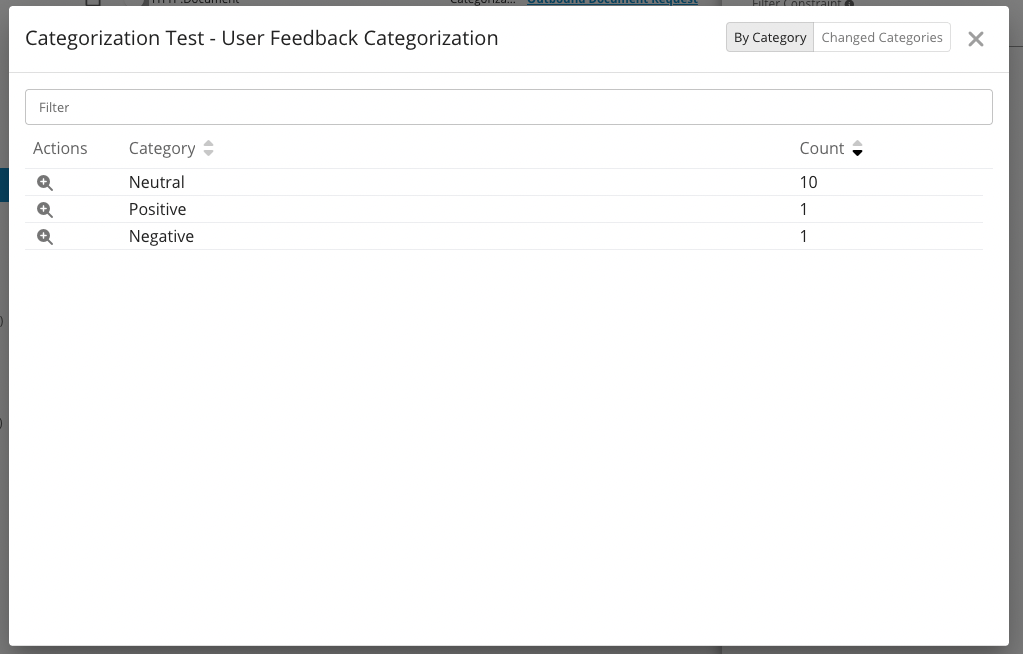Click into the Filter text field
This screenshot has width=1023, height=654.
click(x=508, y=107)
